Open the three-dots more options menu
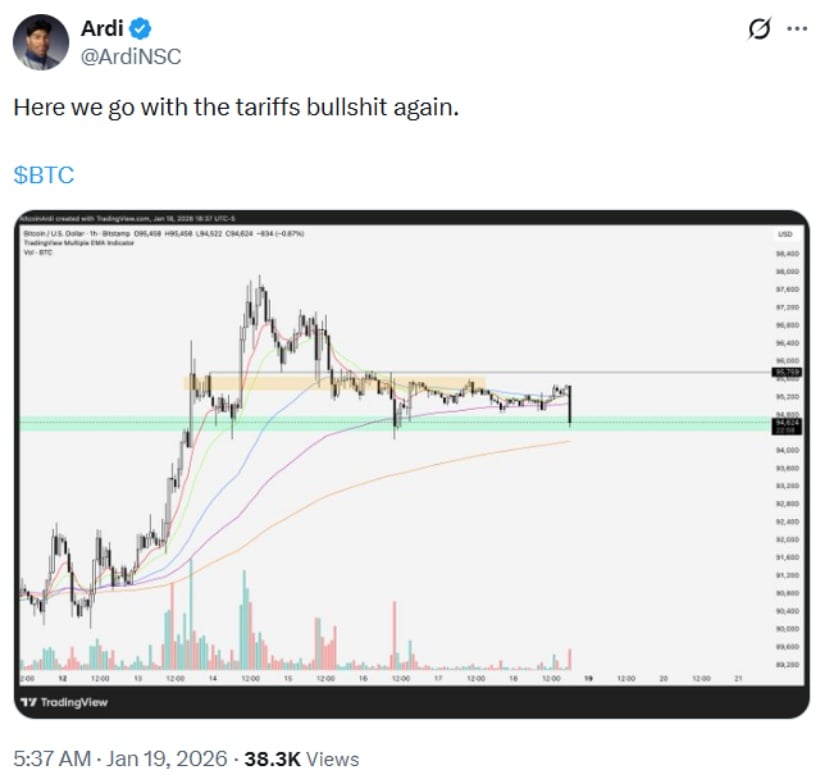 [796, 28]
